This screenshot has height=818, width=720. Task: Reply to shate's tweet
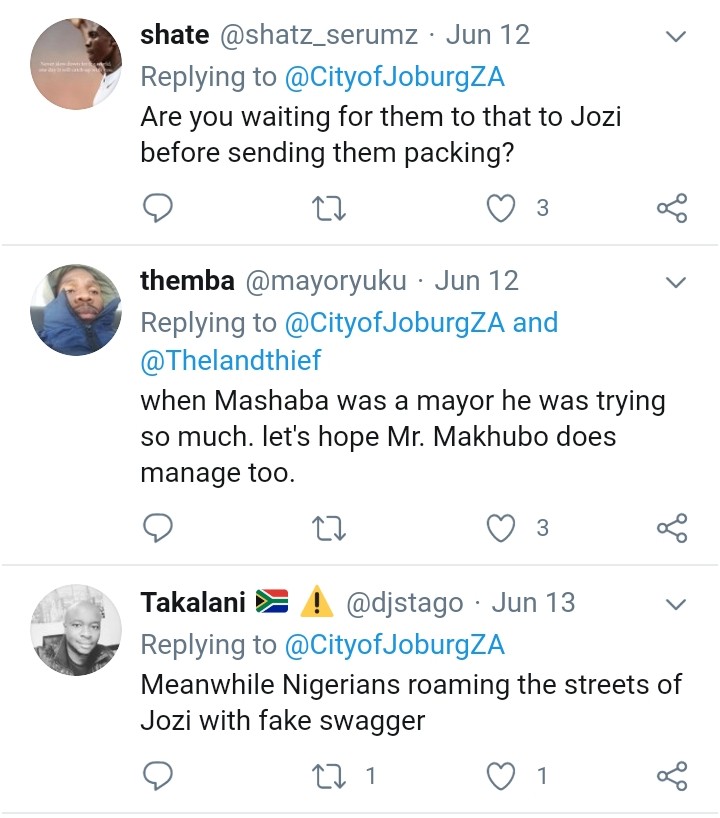158,208
